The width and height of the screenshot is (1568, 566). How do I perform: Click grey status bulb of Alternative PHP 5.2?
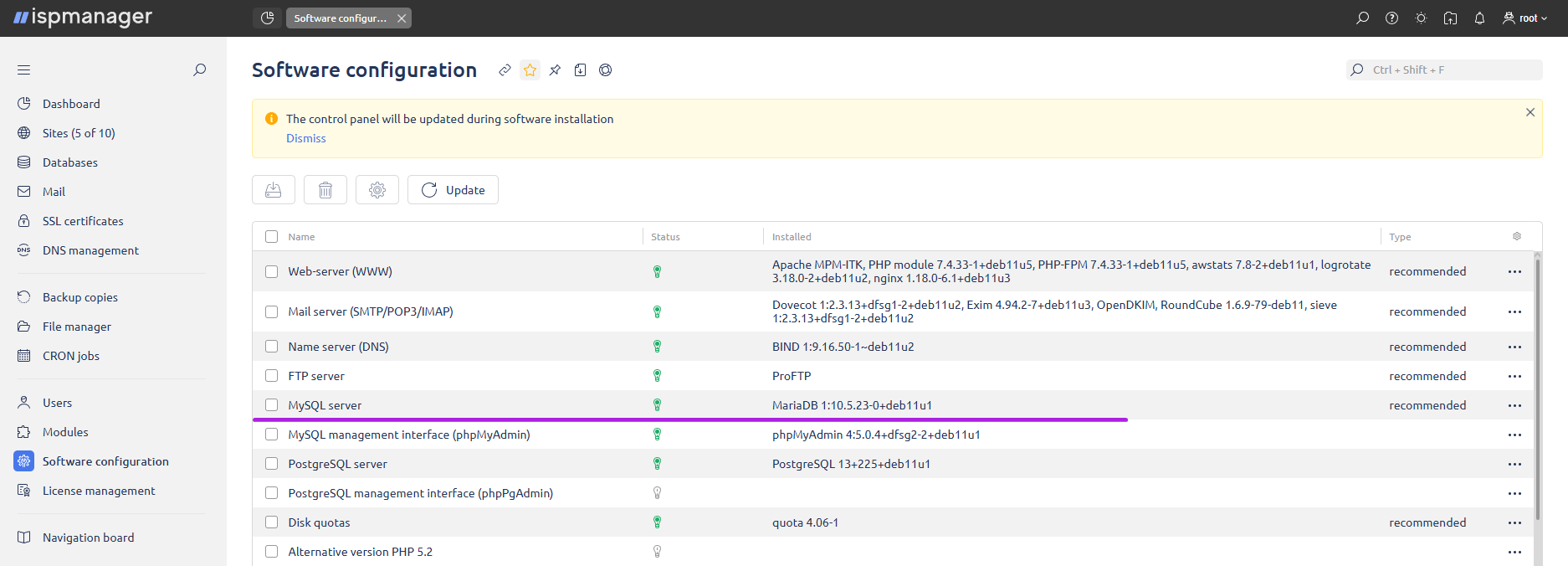coord(657,552)
